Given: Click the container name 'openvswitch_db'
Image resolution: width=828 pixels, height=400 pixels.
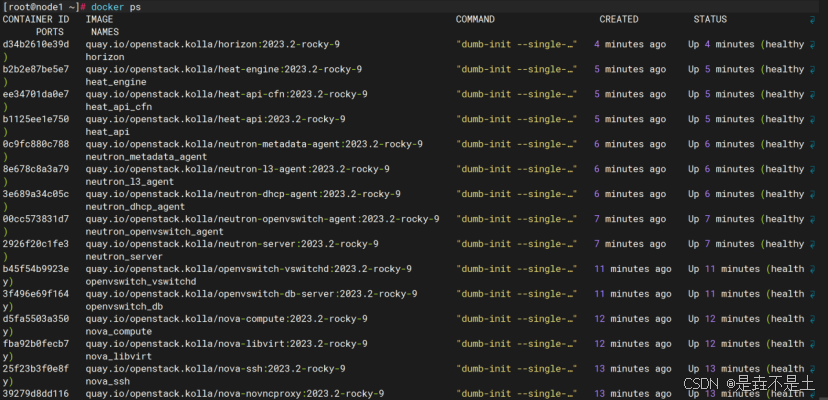Looking at the screenshot, I should pos(124,306).
